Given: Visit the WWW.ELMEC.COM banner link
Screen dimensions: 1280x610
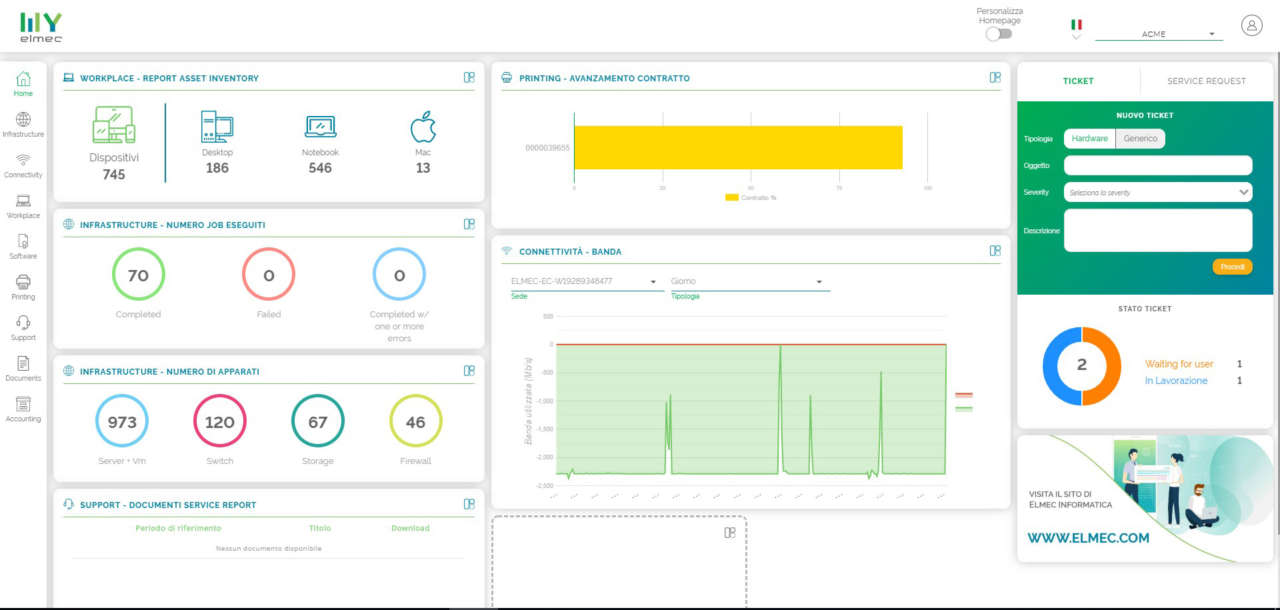Looking at the screenshot, I should (1088, 538).
